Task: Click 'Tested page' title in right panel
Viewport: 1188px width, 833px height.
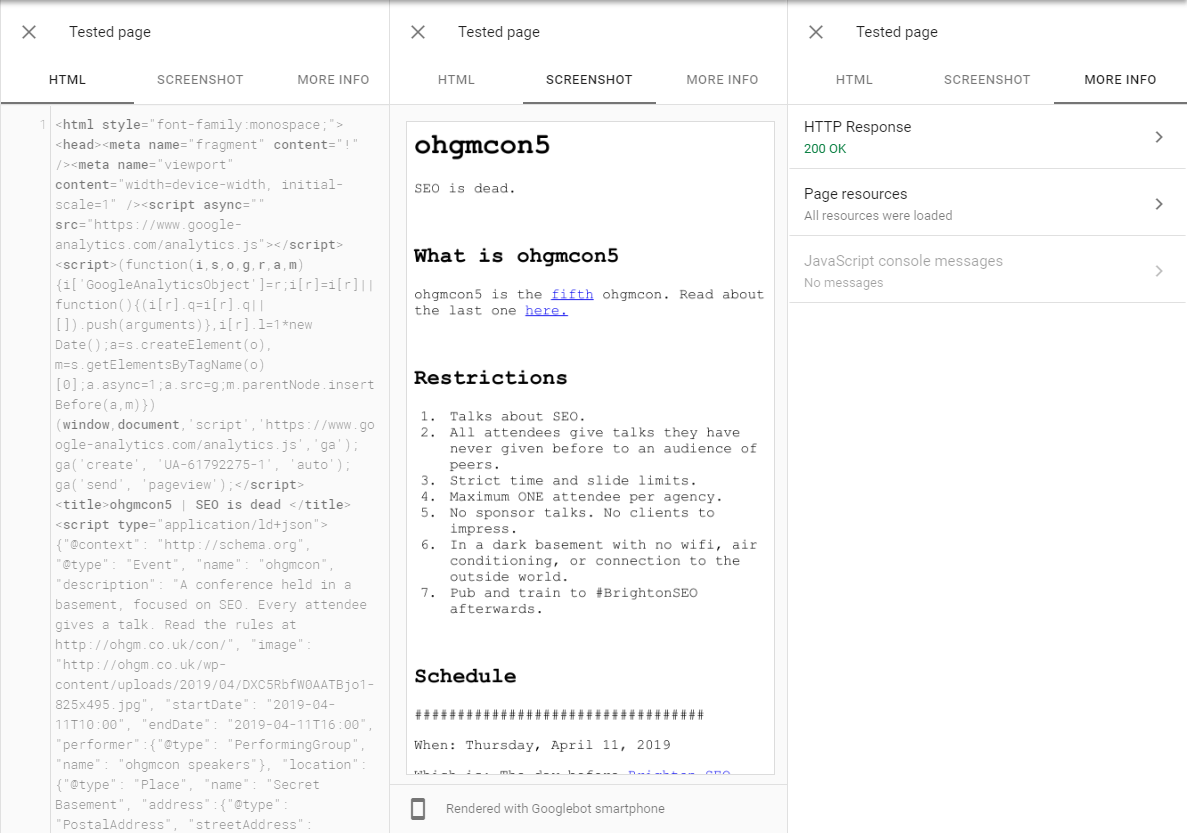Action: [897, 32]
